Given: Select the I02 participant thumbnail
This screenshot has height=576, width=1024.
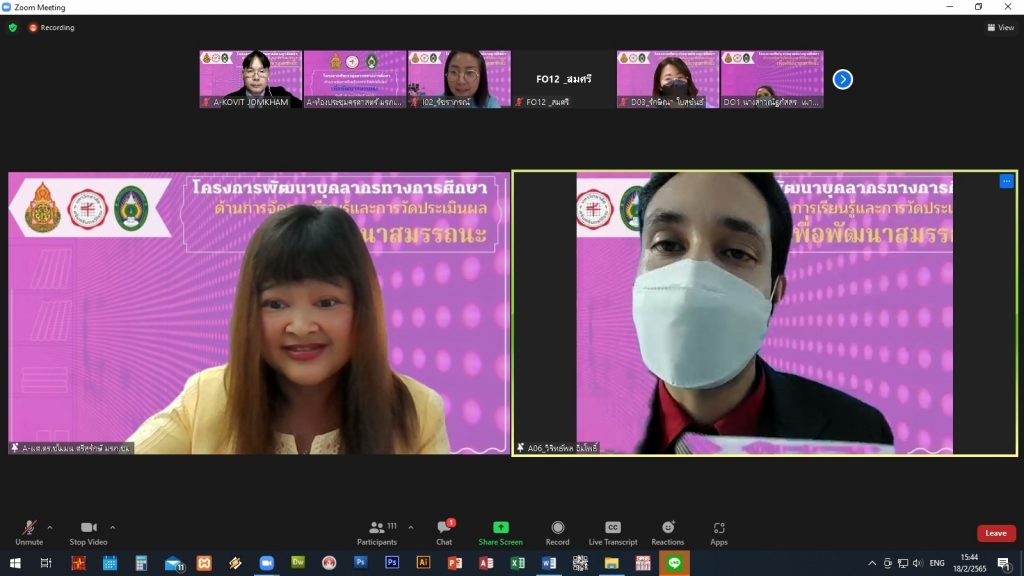Looking at the screenshot, I should [459, 79].
